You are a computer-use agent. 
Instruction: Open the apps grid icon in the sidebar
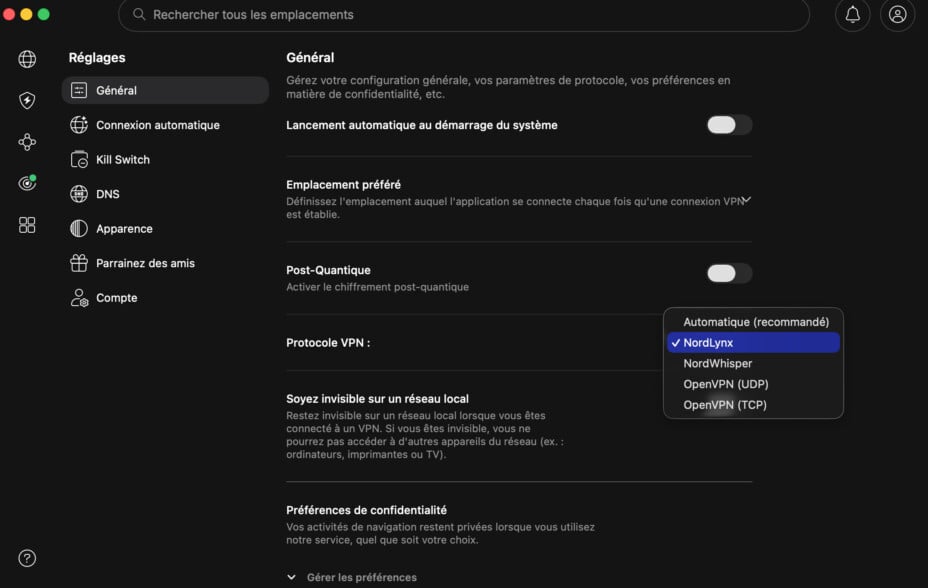click(x=27, y=225)
